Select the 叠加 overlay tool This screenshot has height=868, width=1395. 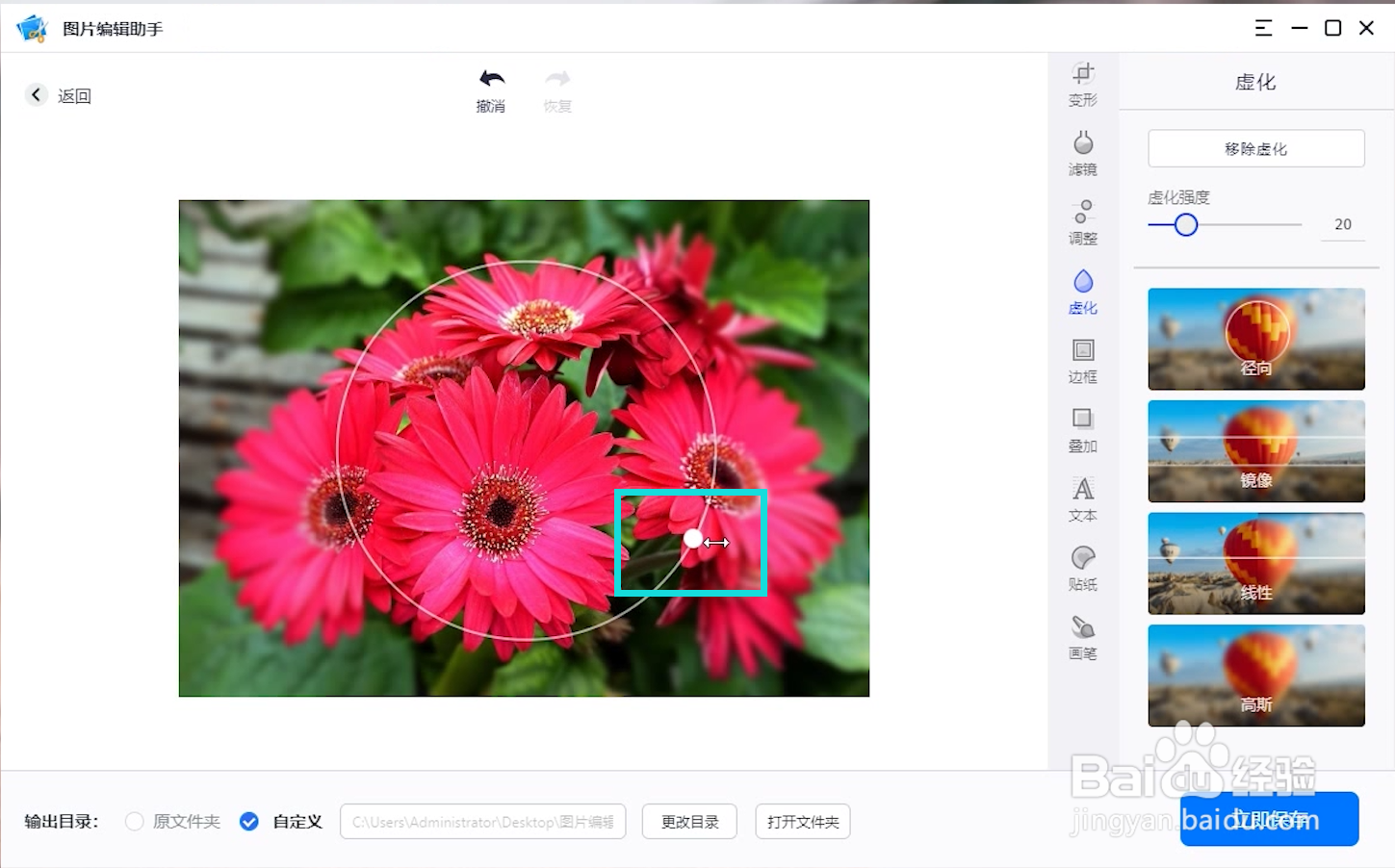tap(1082, 429)
